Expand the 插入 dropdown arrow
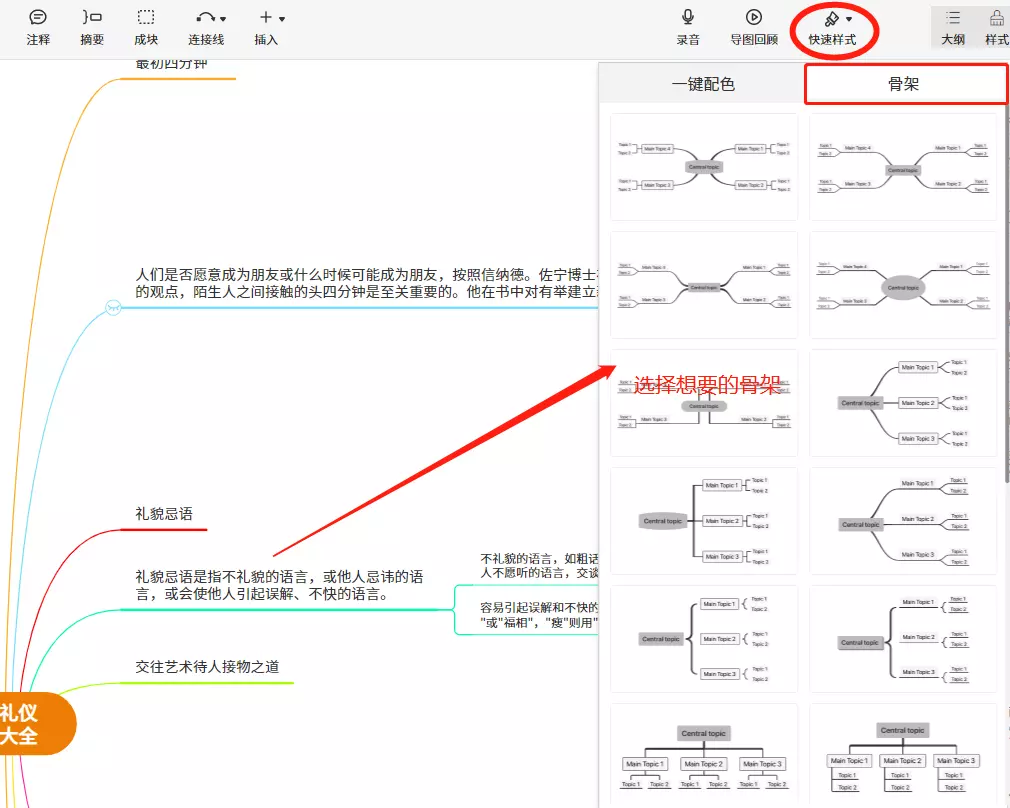Image resolution: width=1010 pixels, height=808 pixels. pos(282,19)
